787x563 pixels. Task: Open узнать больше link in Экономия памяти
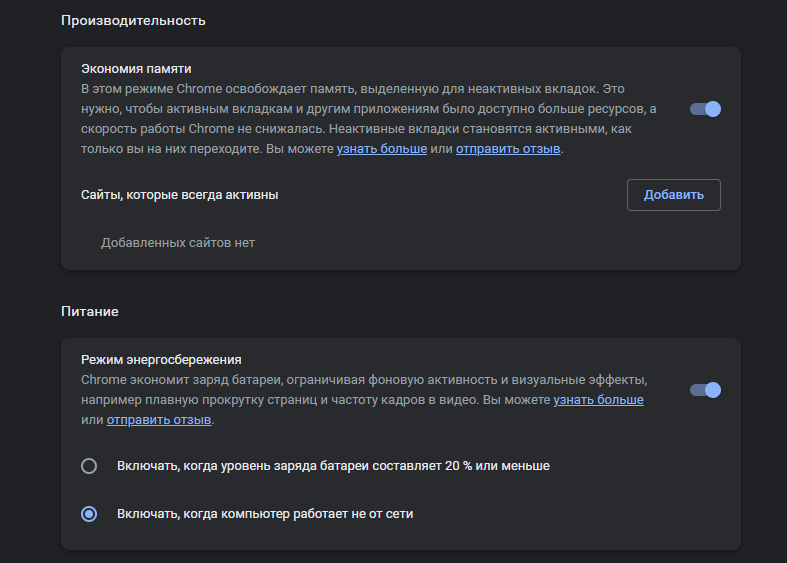click(381, 149)
